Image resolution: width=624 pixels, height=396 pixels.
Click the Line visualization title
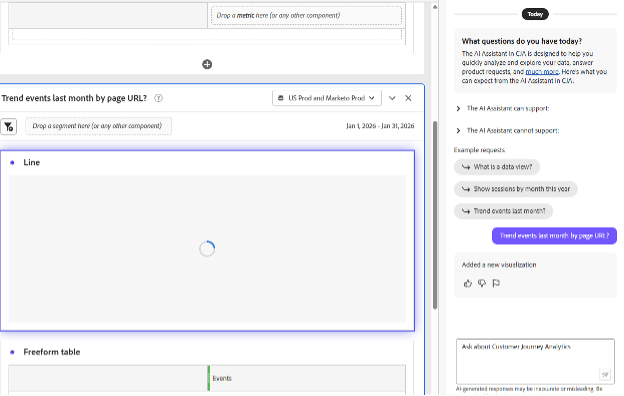pyautogui.click(x=31, y=162)
